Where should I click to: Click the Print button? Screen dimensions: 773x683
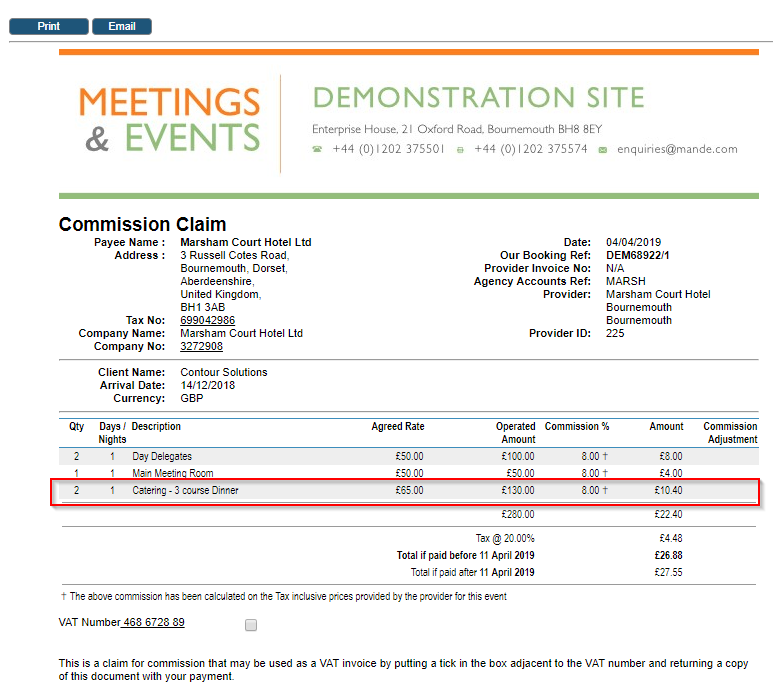click(49, 27)
